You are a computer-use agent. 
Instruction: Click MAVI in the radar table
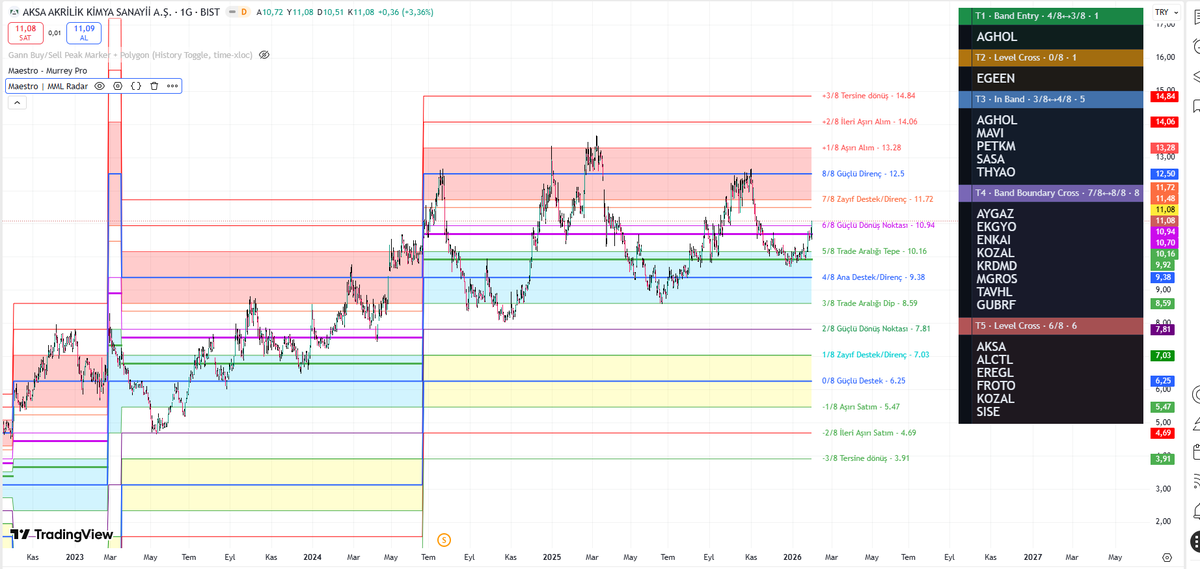tap(990, 133)
